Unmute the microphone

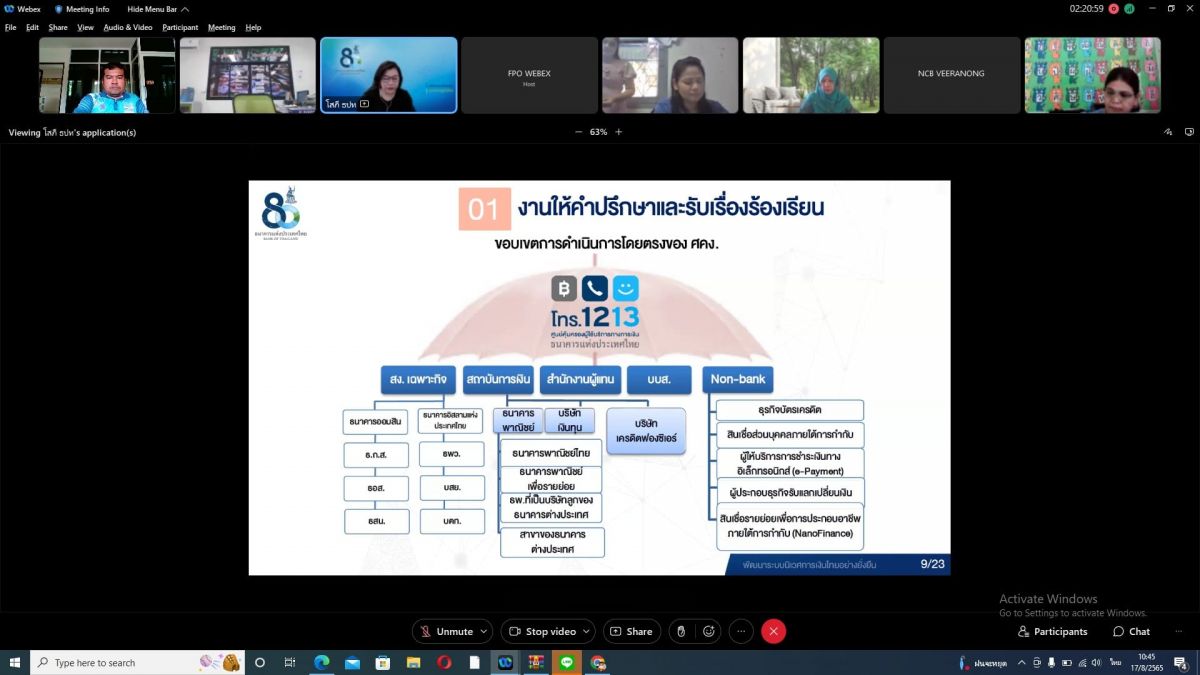[x=446, y=631]
